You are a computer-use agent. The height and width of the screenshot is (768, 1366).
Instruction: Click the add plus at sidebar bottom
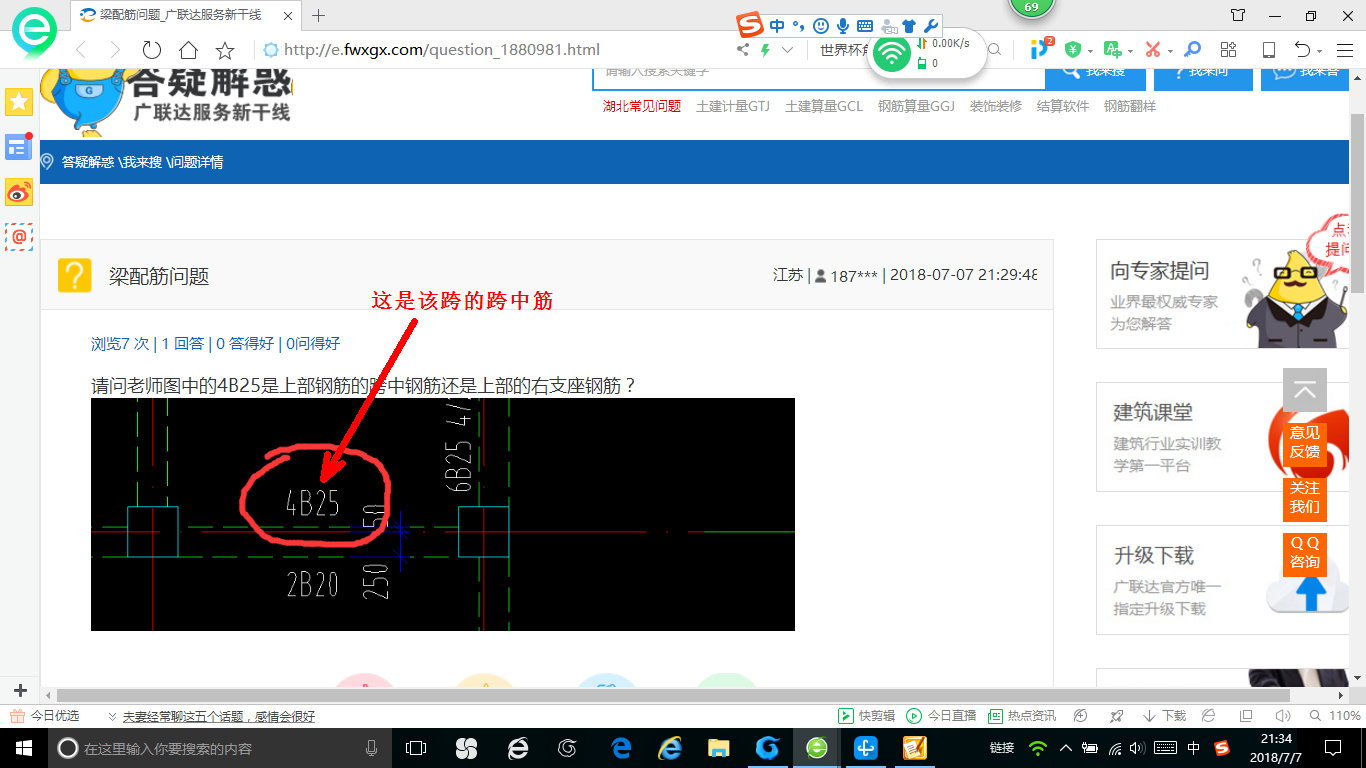tap(20, 690)
